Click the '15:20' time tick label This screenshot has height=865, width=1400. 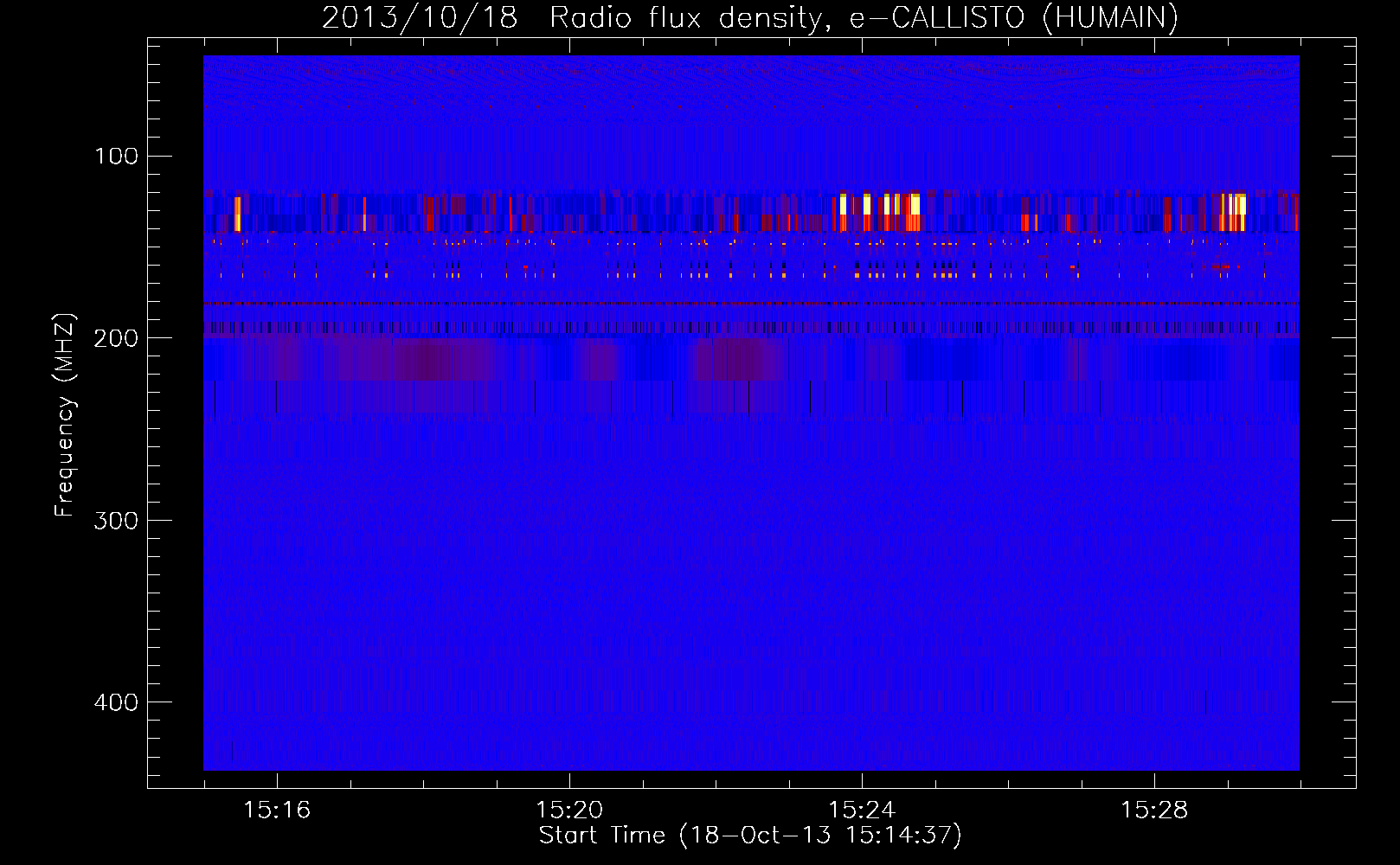coord(569,811)
